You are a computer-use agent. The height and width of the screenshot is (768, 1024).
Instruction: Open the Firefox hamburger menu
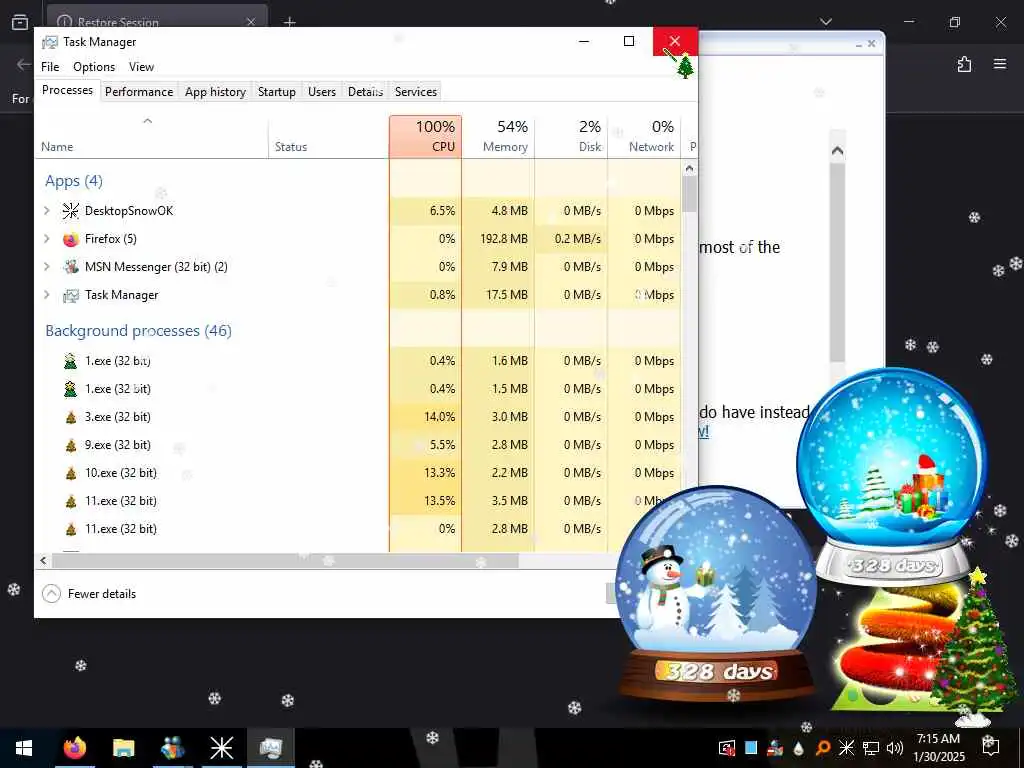(1000, 64)
